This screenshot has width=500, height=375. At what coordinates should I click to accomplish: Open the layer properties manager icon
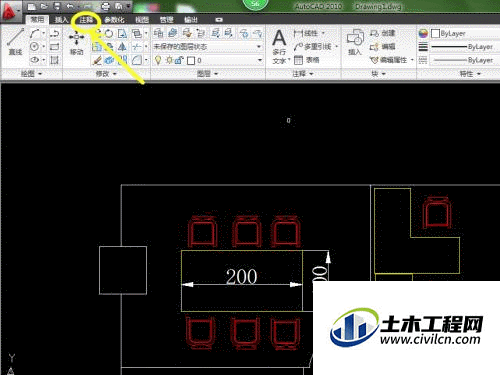click(x=158, y=33)
